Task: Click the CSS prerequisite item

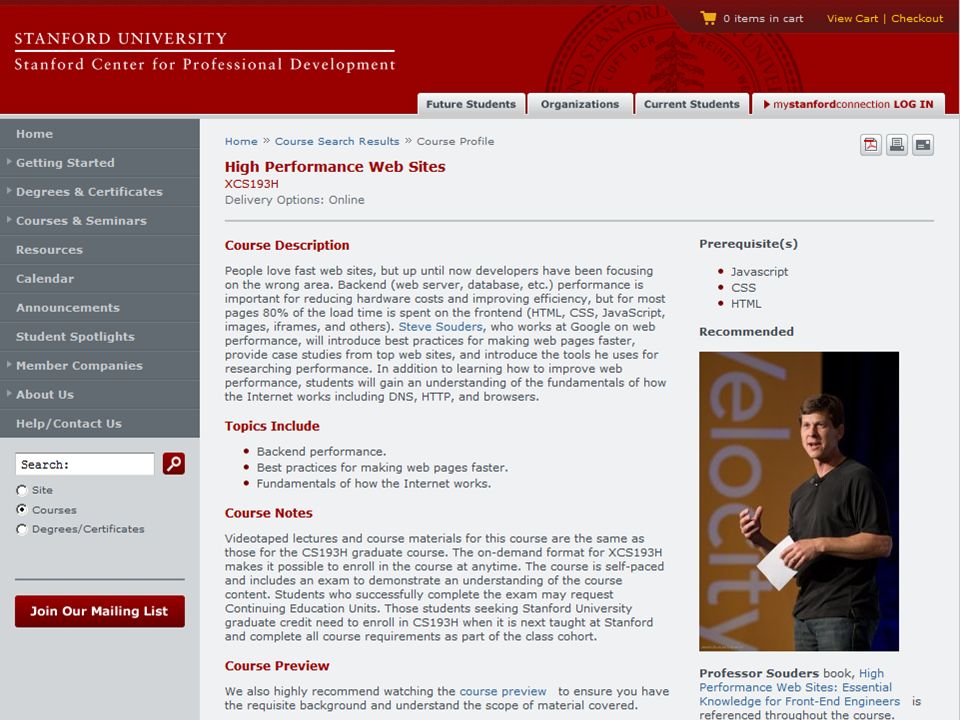Action: point(743,288)
